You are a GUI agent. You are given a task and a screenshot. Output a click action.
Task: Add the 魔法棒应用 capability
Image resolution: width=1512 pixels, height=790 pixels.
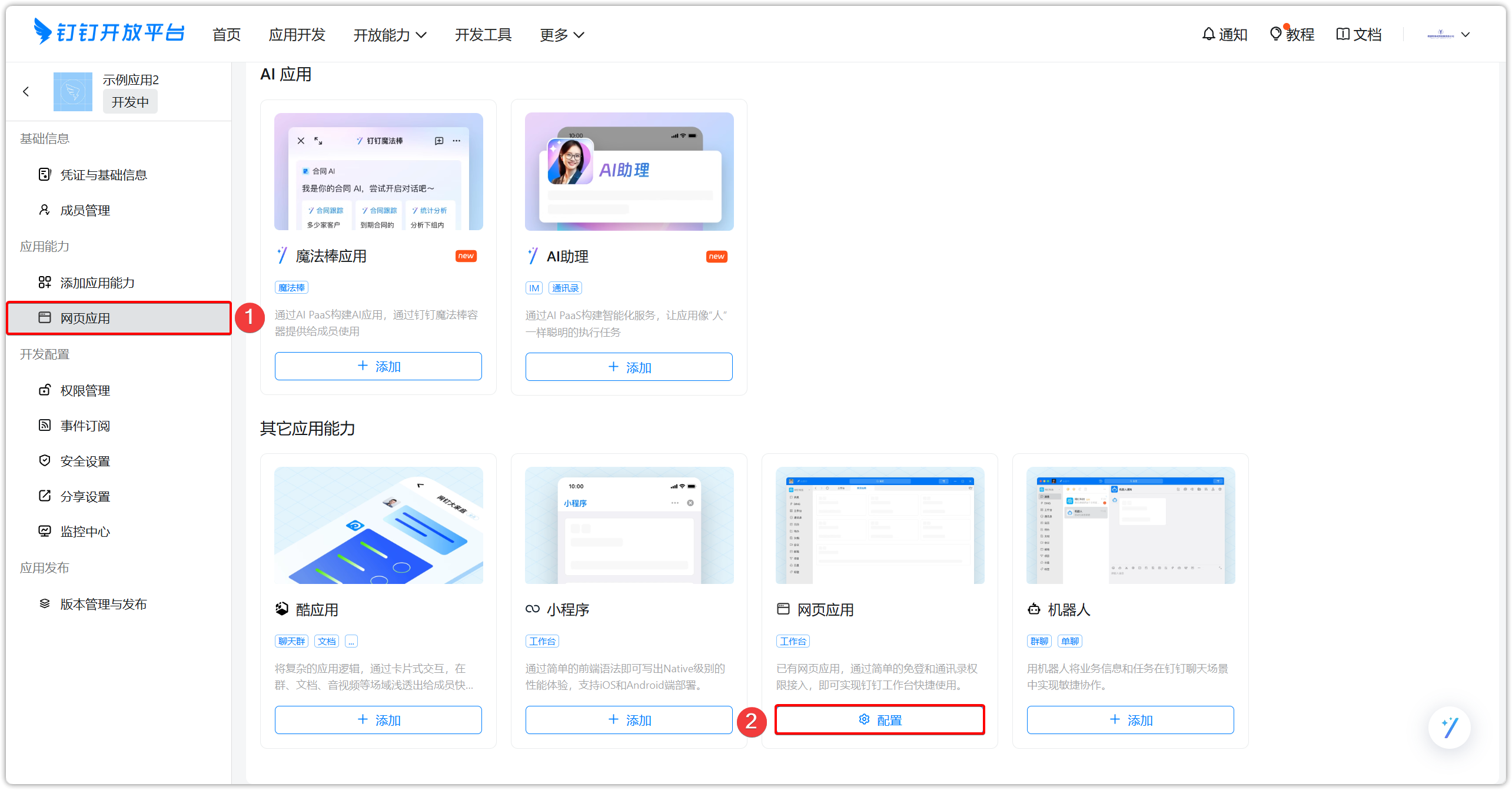[378, 366]
